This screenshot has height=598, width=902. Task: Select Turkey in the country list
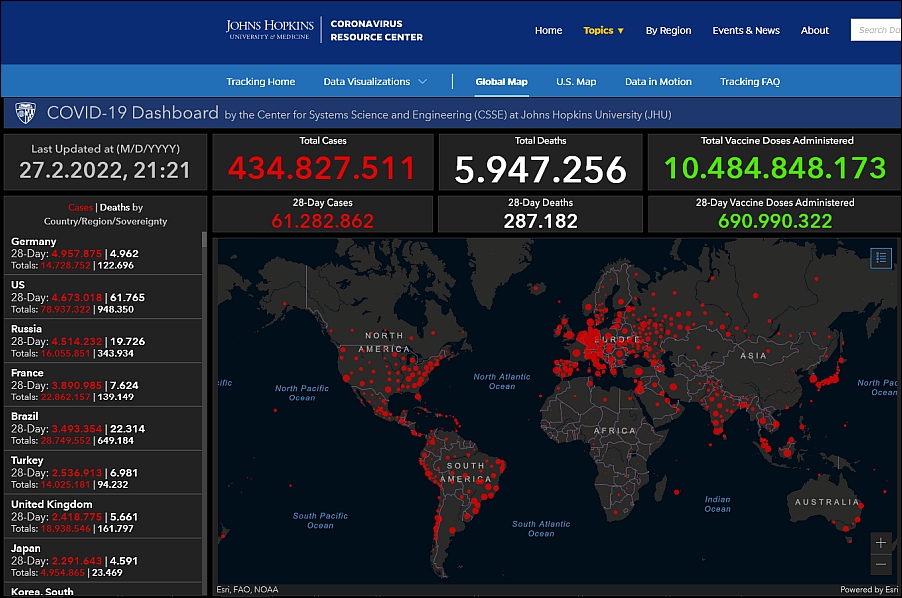click(x=103, y=473)
